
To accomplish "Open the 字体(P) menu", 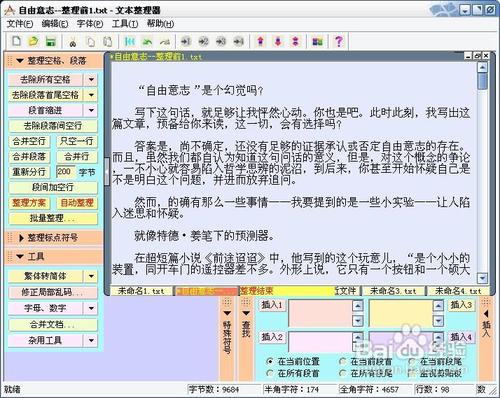I will click(90, 24).
